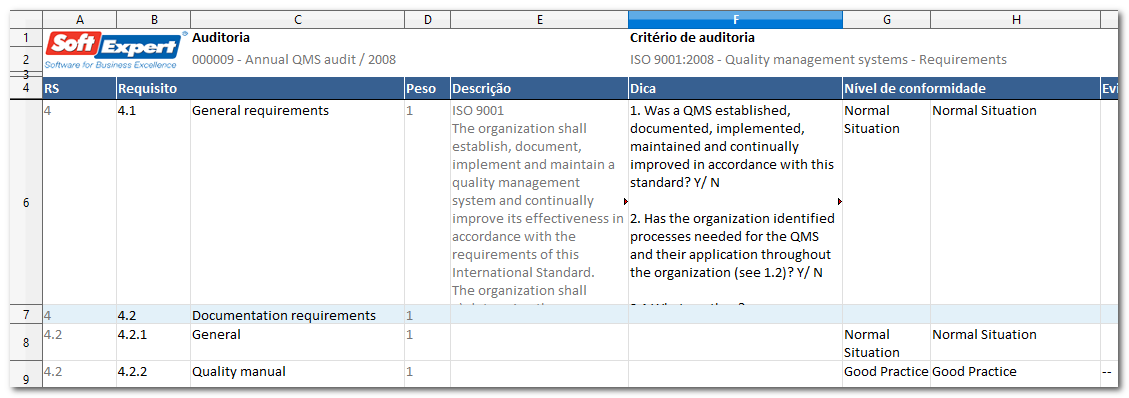Click the Peso header cell
This screenshot has height=398, width=1129.
click(x=427, y=89)
